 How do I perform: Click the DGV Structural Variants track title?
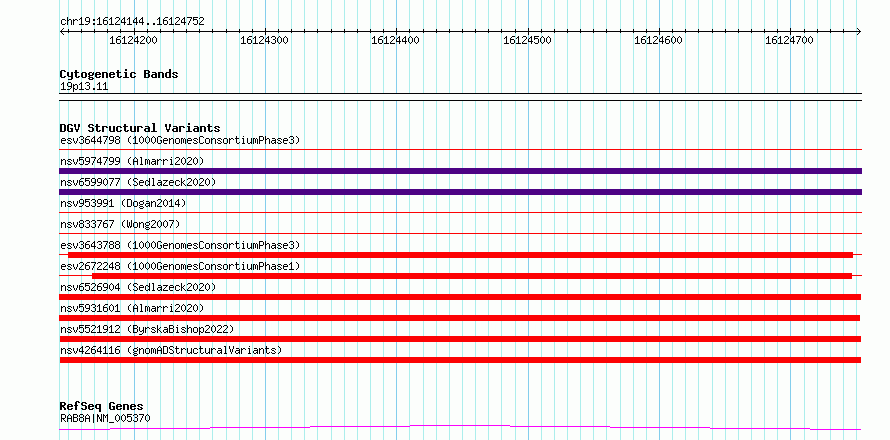point(139,128)
